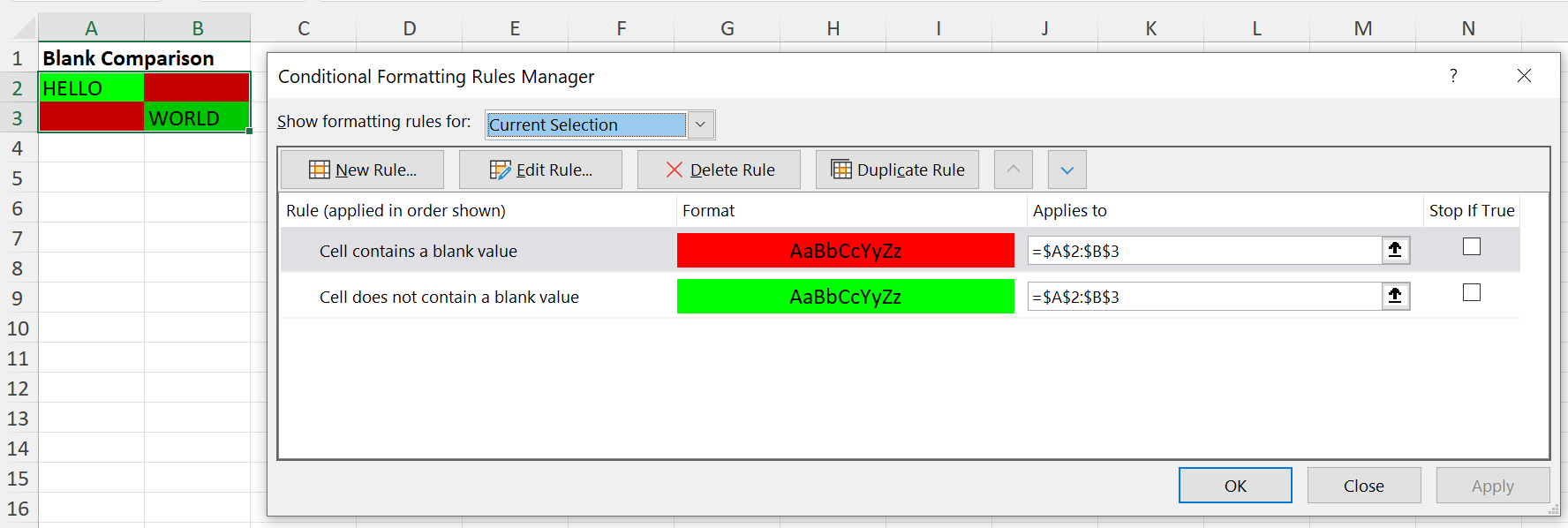The width and height of the screenshot is (1568, 528).
Task: Enable Stop If True for non-blank rule
Action: (1471, 293)
